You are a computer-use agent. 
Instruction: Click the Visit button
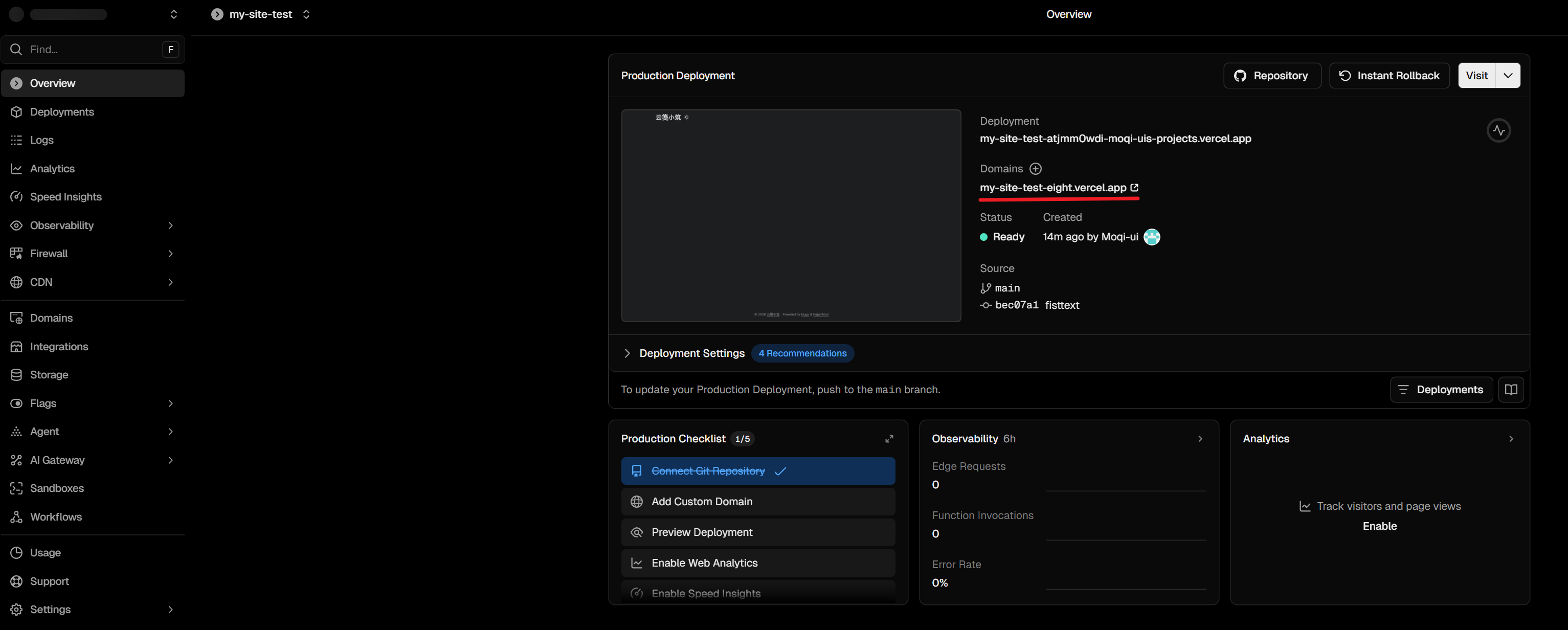[1476, 76]
